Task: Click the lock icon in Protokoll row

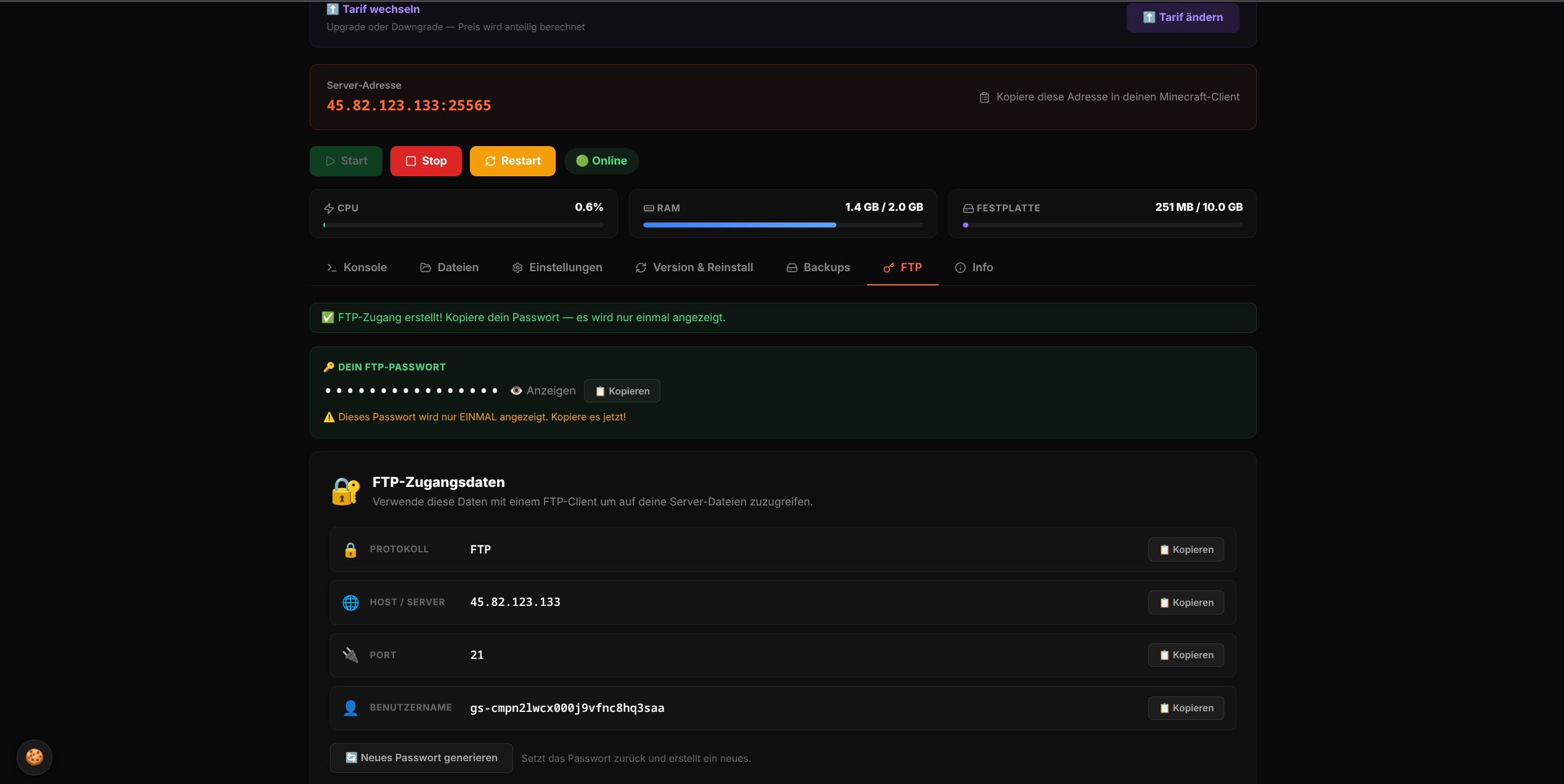Action: [x=350, y=550]
